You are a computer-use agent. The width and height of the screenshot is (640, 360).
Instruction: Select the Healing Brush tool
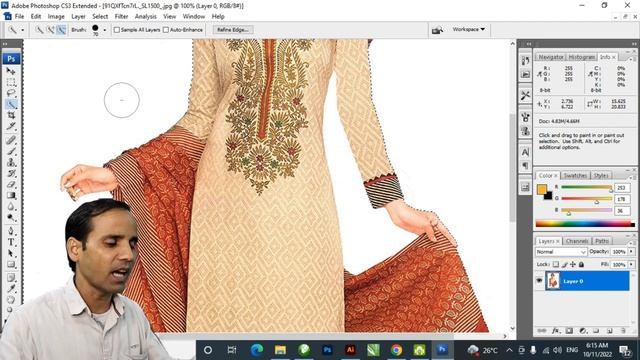[x=11, y=140]
